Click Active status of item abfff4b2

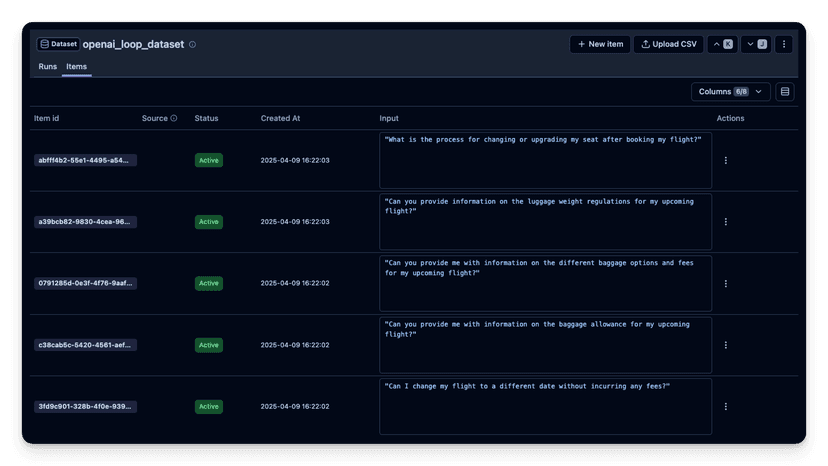(x=209, y=160)
